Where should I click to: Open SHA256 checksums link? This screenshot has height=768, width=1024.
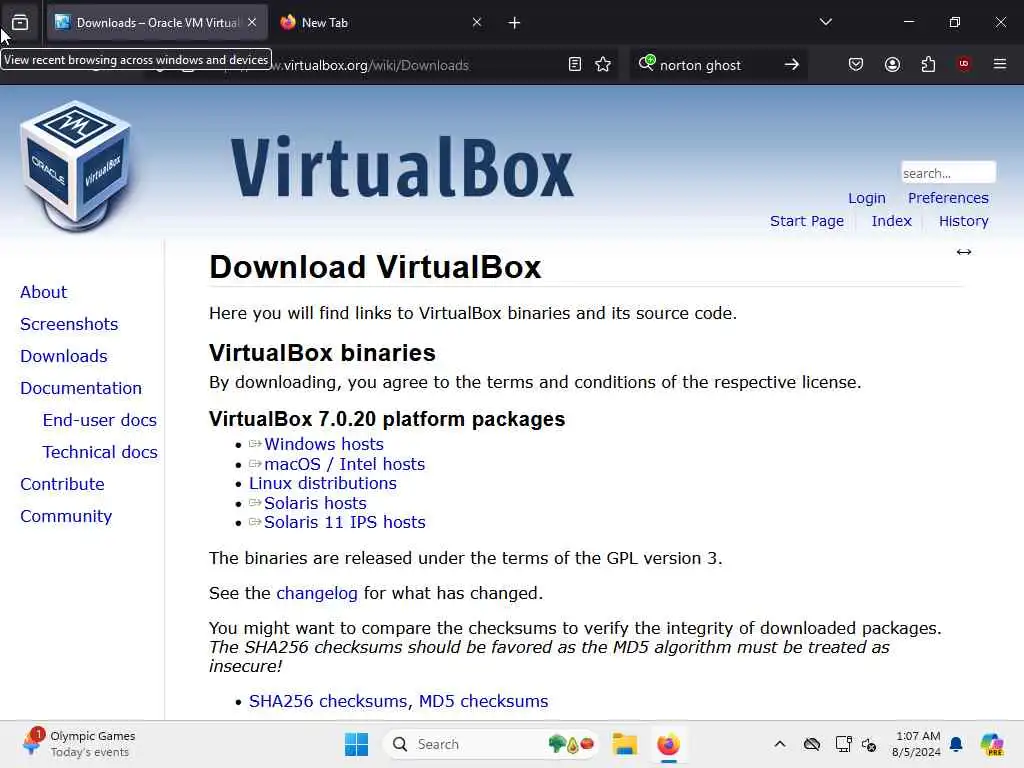(330, 701)
